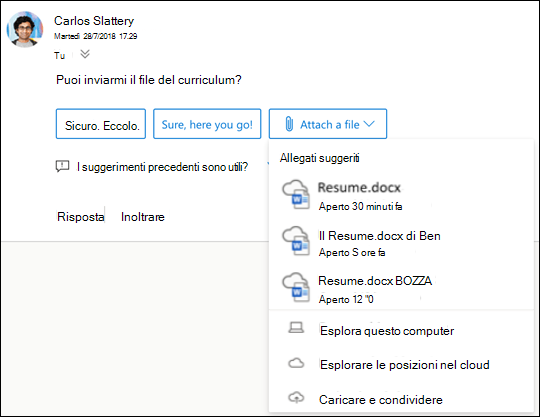Click the Inoltrare button

pyautogui.click(x=143, y=217)
